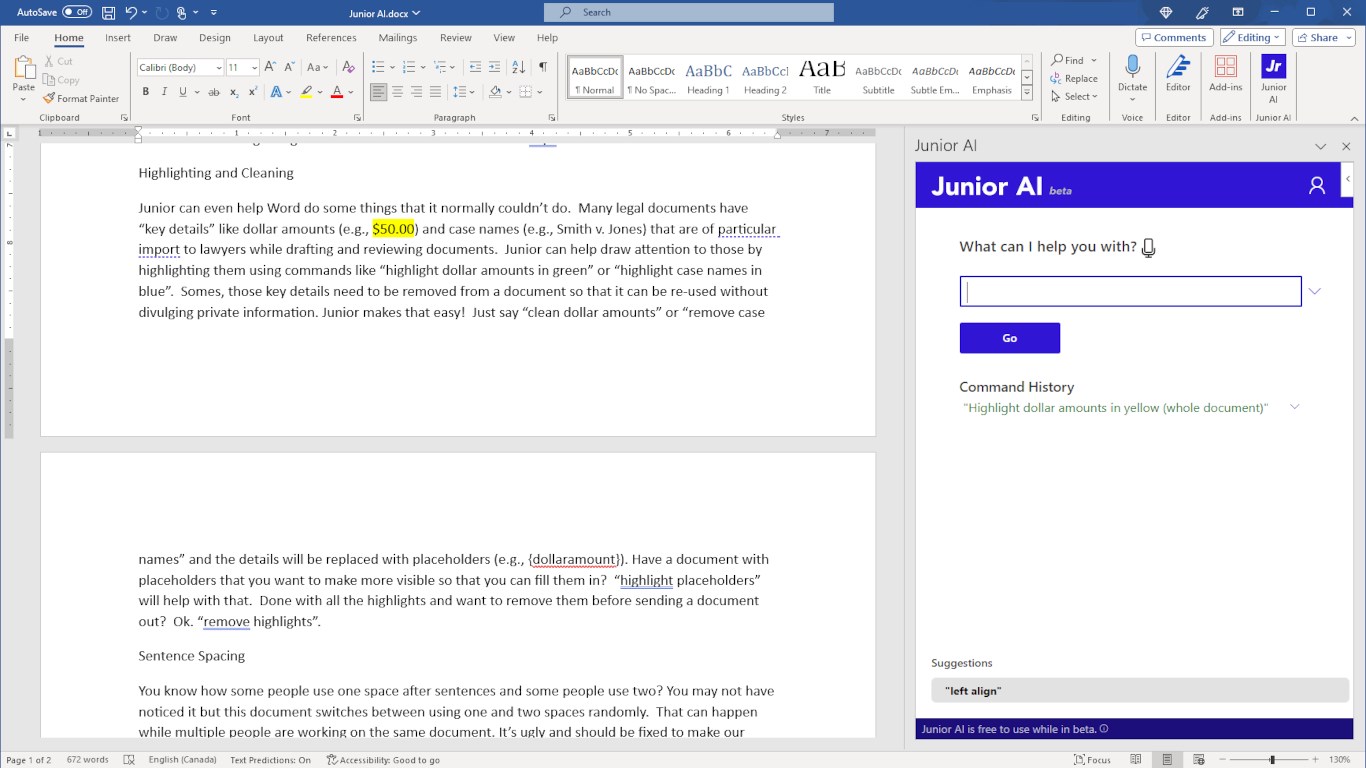This screenshot has width=1366, height=768.
Task: Toggle subscript formatting
Action: [x=234, y=92]
